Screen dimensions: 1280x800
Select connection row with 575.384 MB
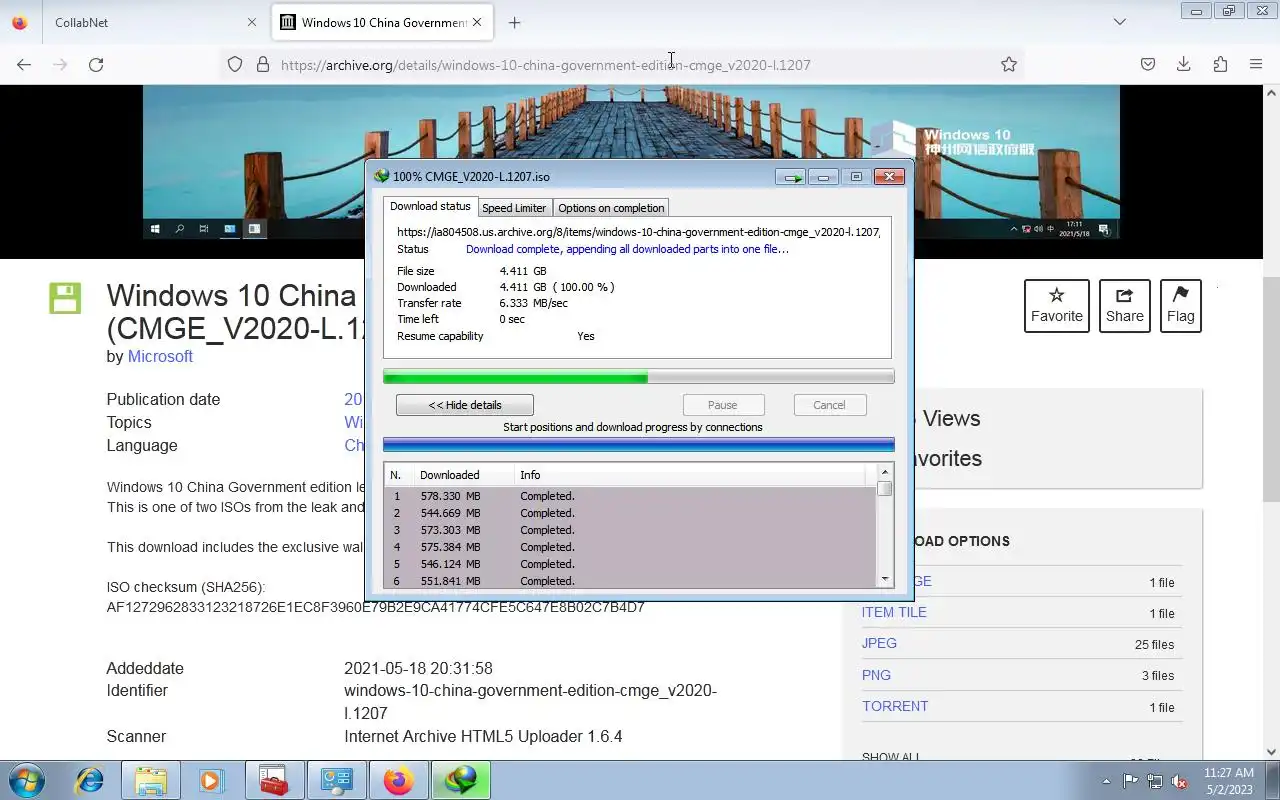[x=630, y=547]
